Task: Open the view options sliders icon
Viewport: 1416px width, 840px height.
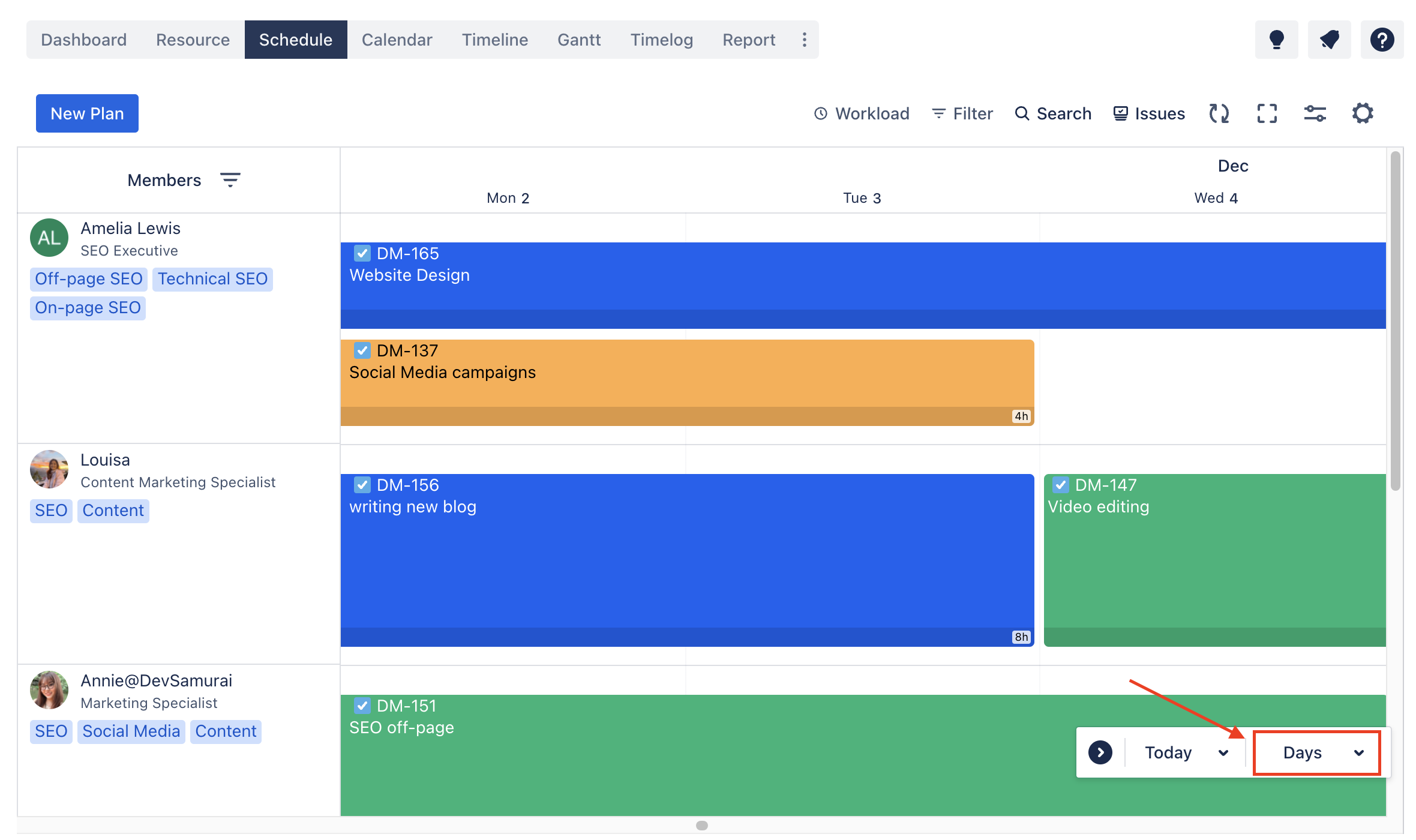Action: coord(1315,113)
